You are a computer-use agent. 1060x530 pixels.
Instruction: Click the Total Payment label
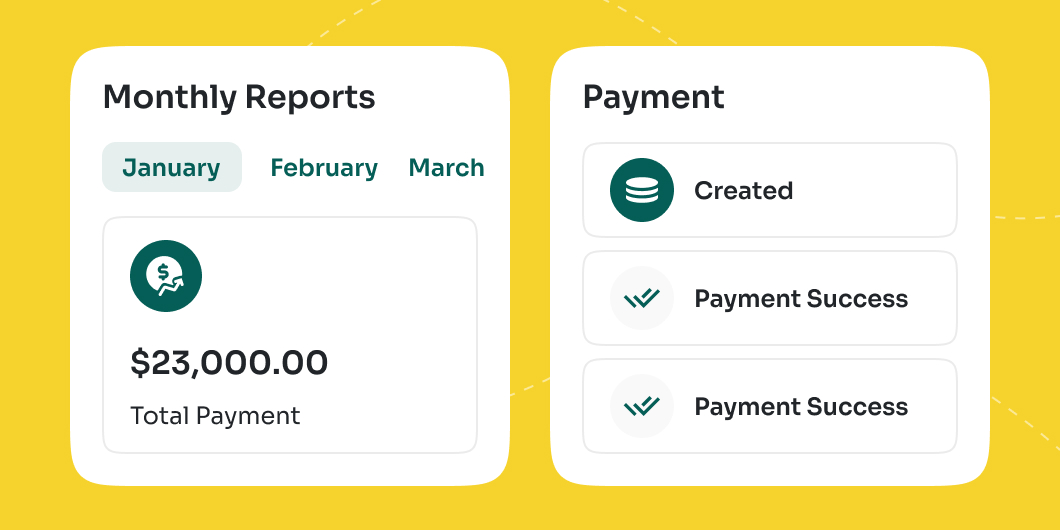[215, 416]
